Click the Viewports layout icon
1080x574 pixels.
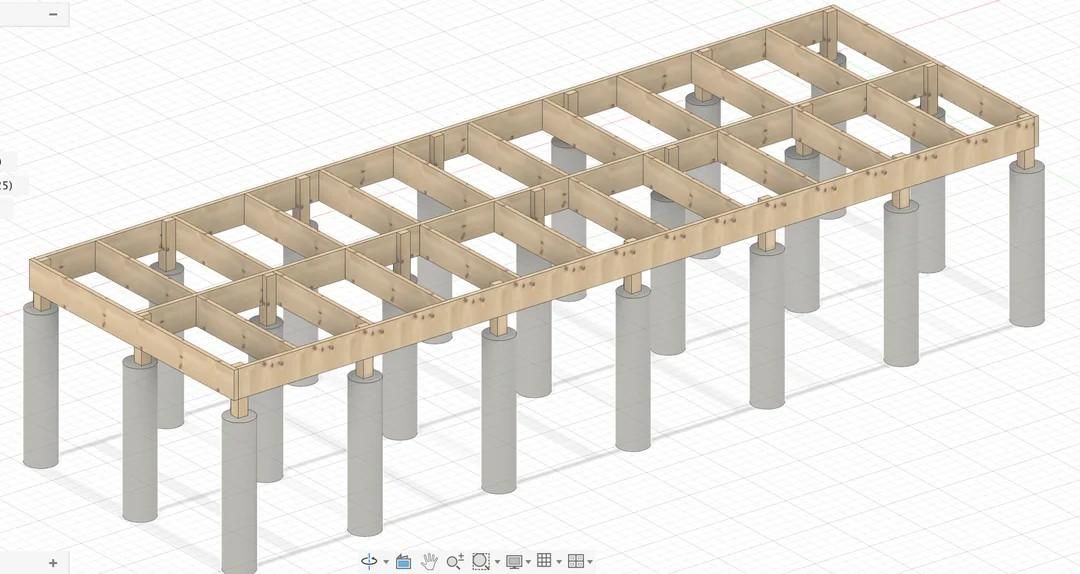(x=576, y=561)
